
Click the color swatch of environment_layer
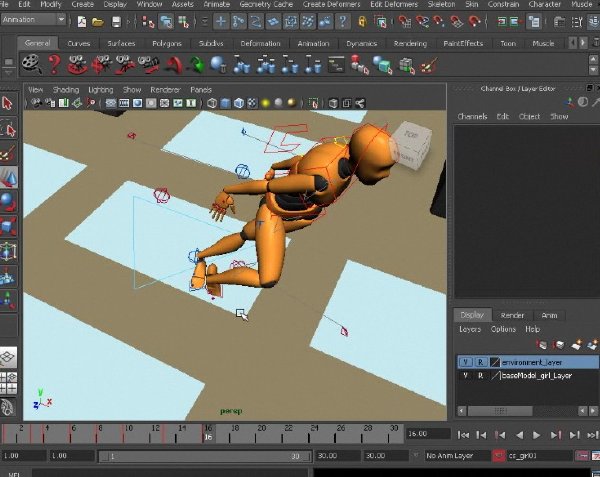[x=495, y=362]
